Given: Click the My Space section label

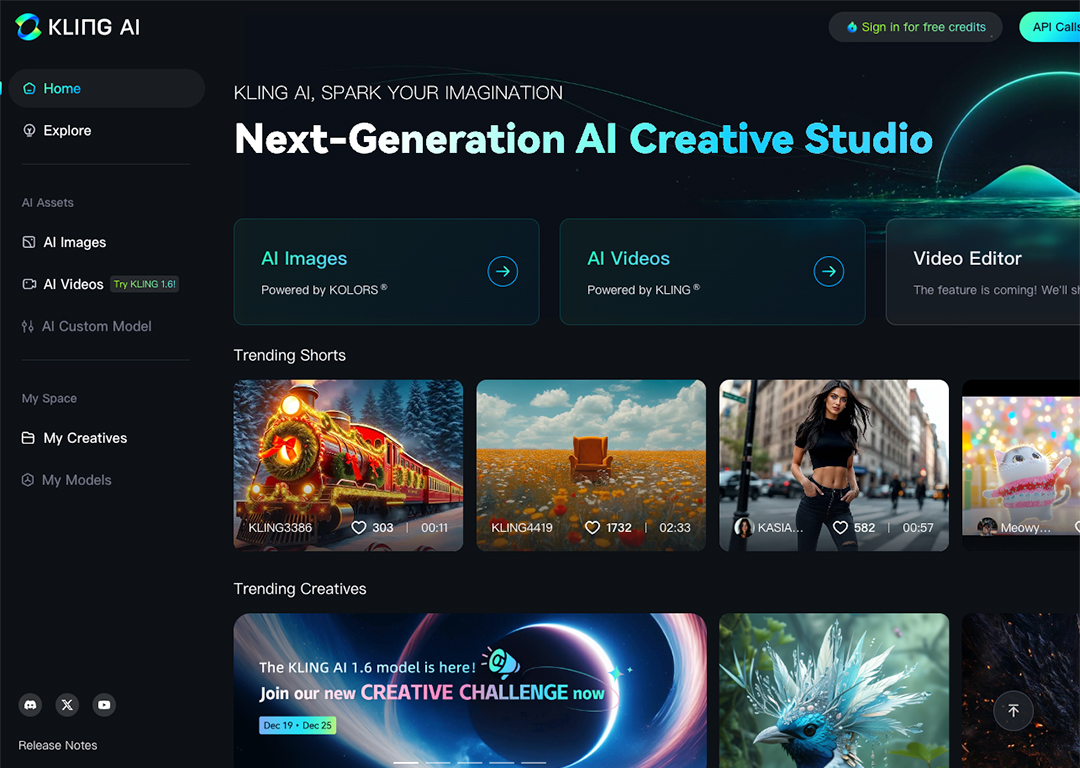Looking at the screenshot, I should click(49, 398).
